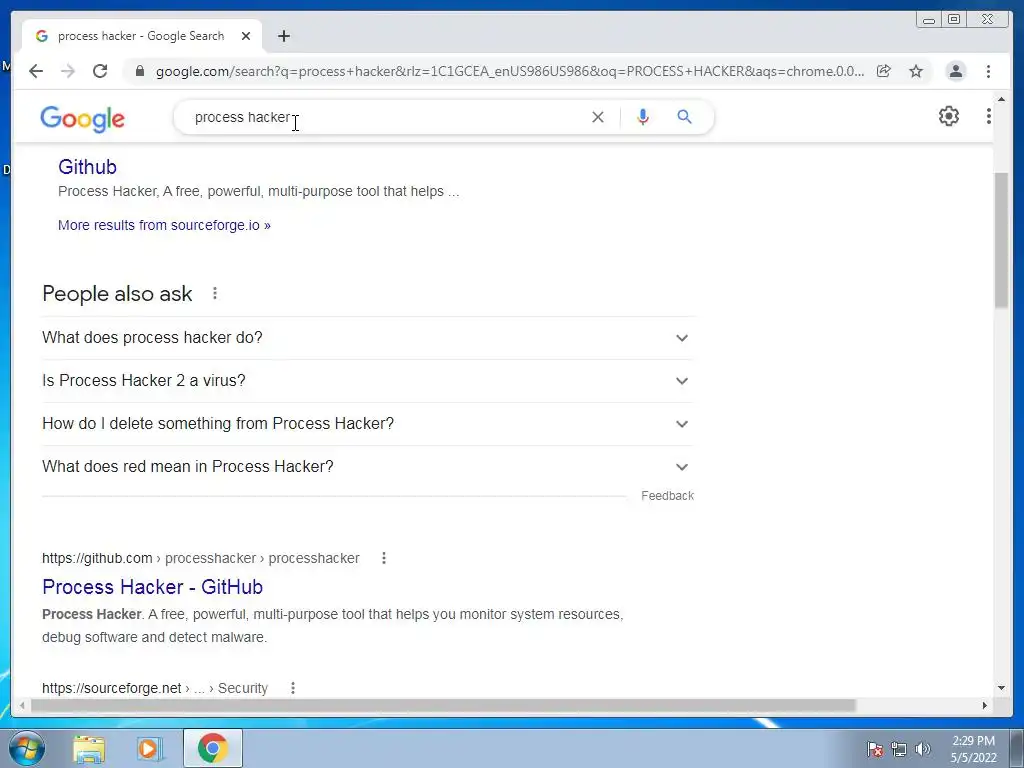The image size is (1024, 768).
Task: Click horizontal scrollbar left arrow
Action: click(x=22, y=705)
